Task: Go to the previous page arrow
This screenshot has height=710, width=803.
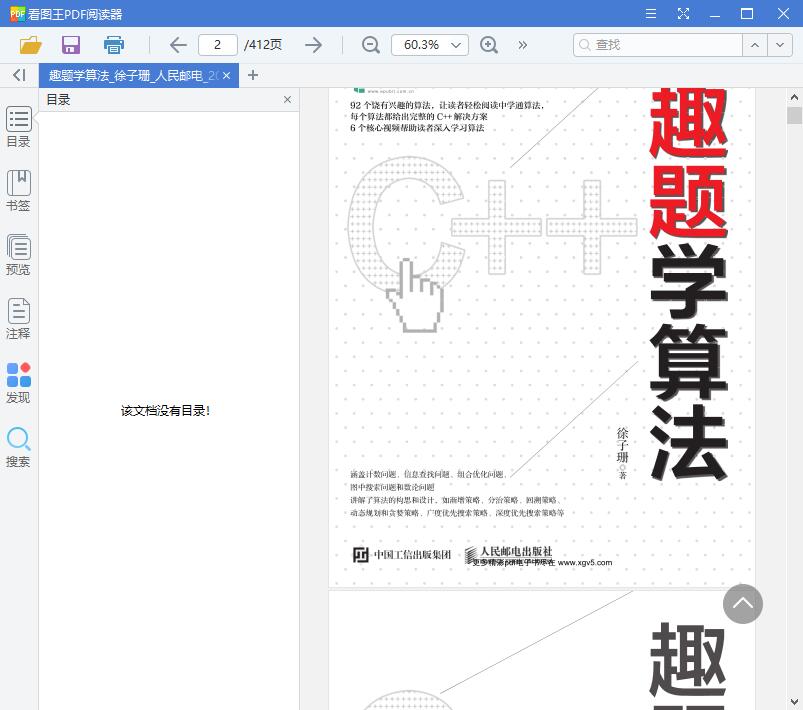Action: pyautogui.click(x=178, y=45)
